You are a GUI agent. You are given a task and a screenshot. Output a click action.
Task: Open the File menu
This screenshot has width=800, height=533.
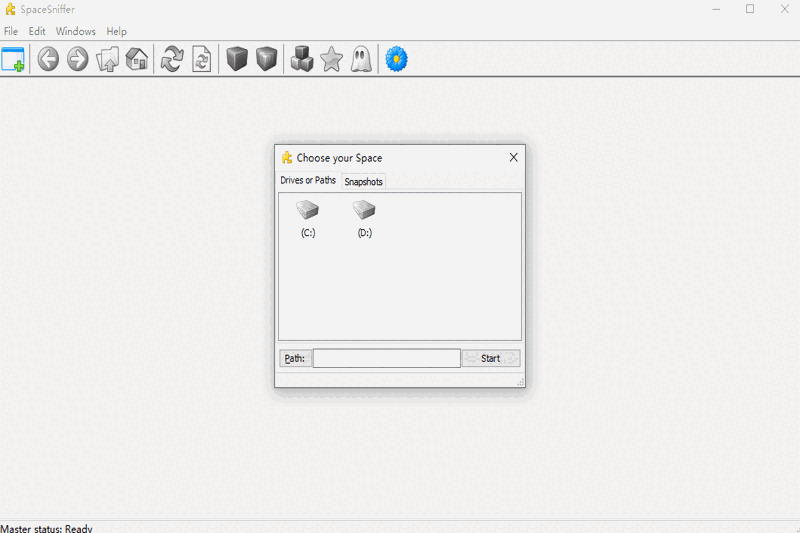pos(11,32)
